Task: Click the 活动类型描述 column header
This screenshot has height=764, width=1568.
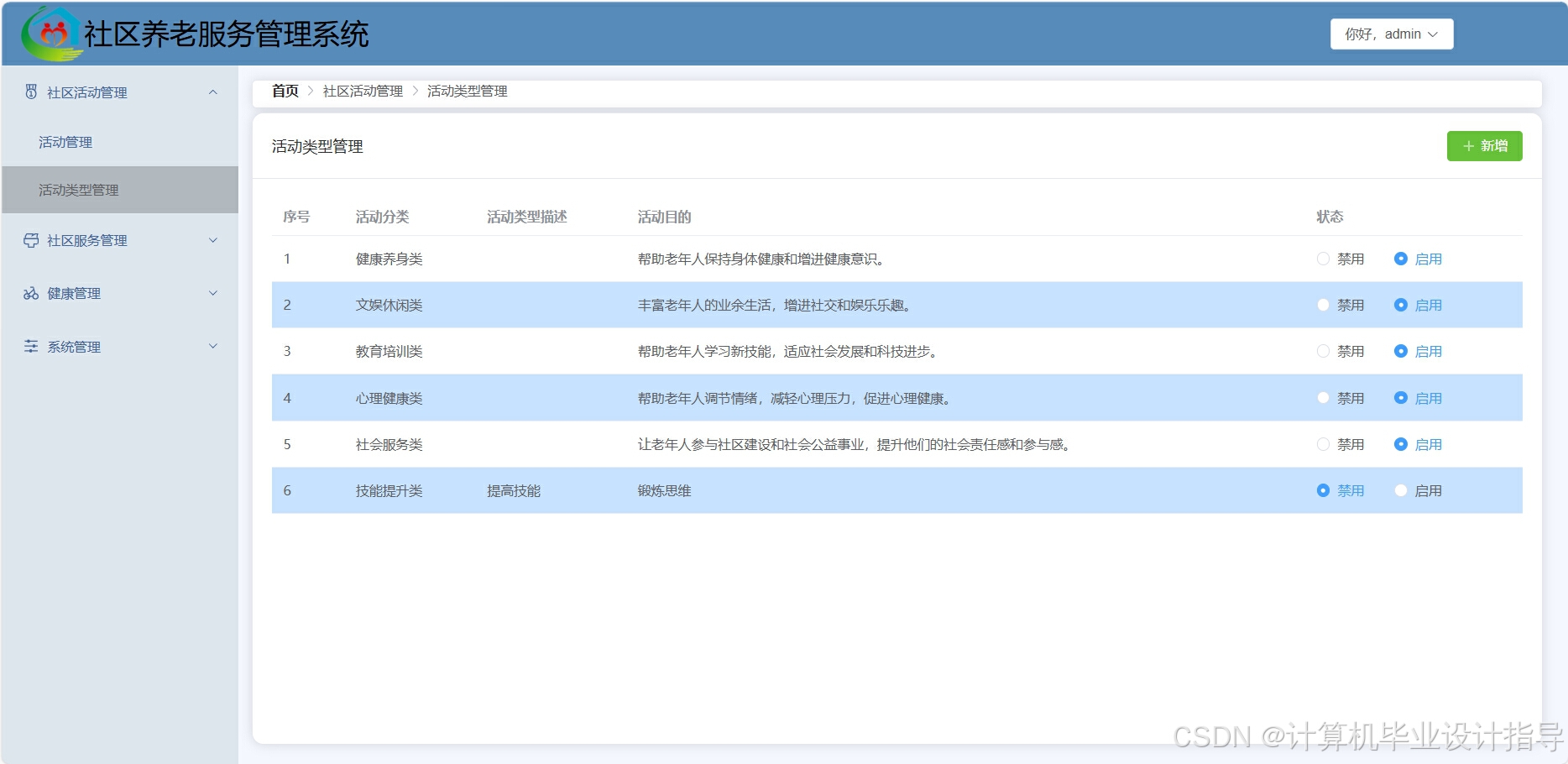Action: (527, 217)
